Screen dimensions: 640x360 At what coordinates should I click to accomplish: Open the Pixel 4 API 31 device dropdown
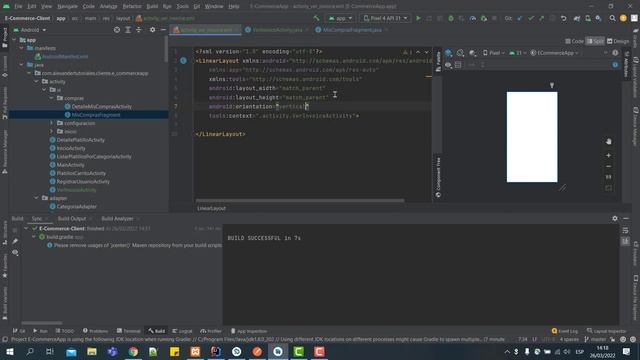tap(385, 18)
